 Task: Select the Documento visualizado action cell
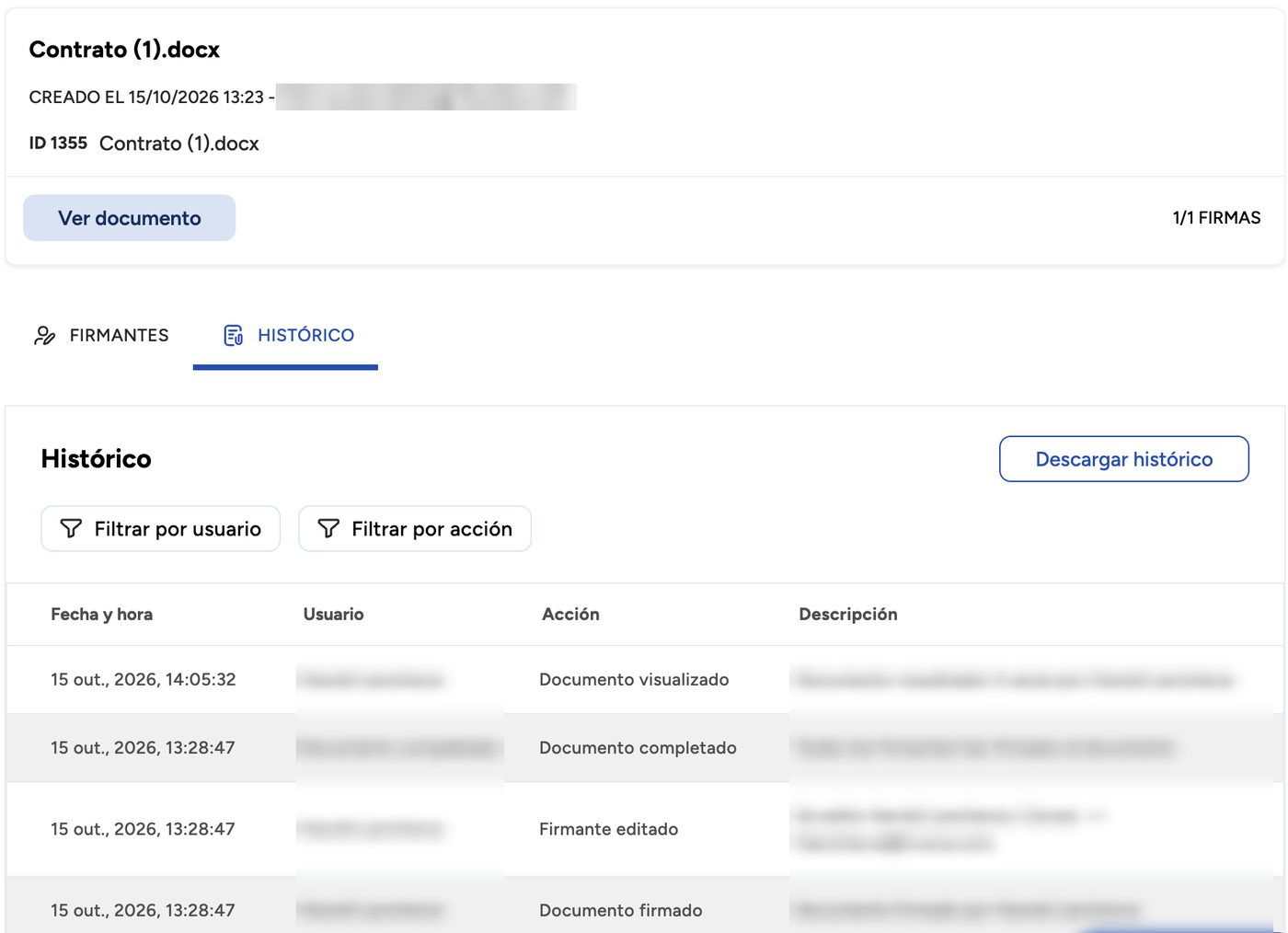coord(634,680)
